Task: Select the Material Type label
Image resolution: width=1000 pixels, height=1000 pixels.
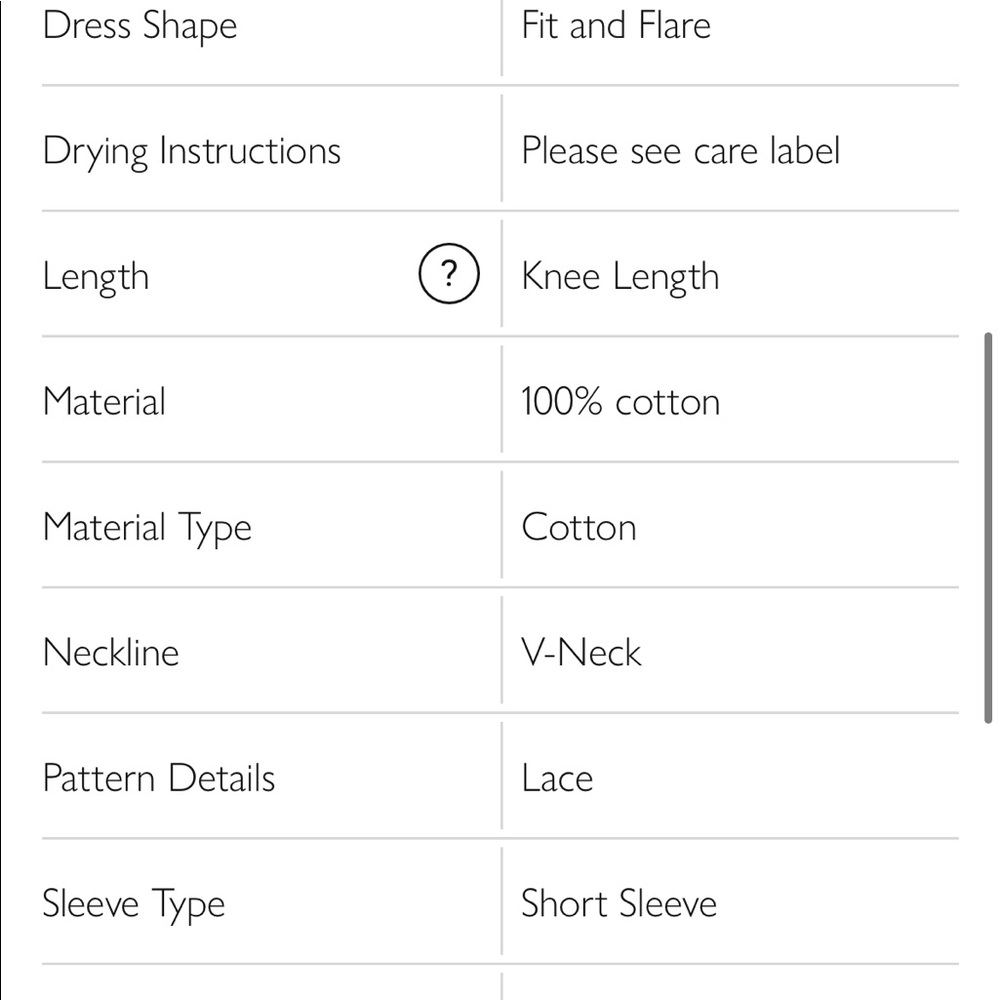Action: [147, 529]
